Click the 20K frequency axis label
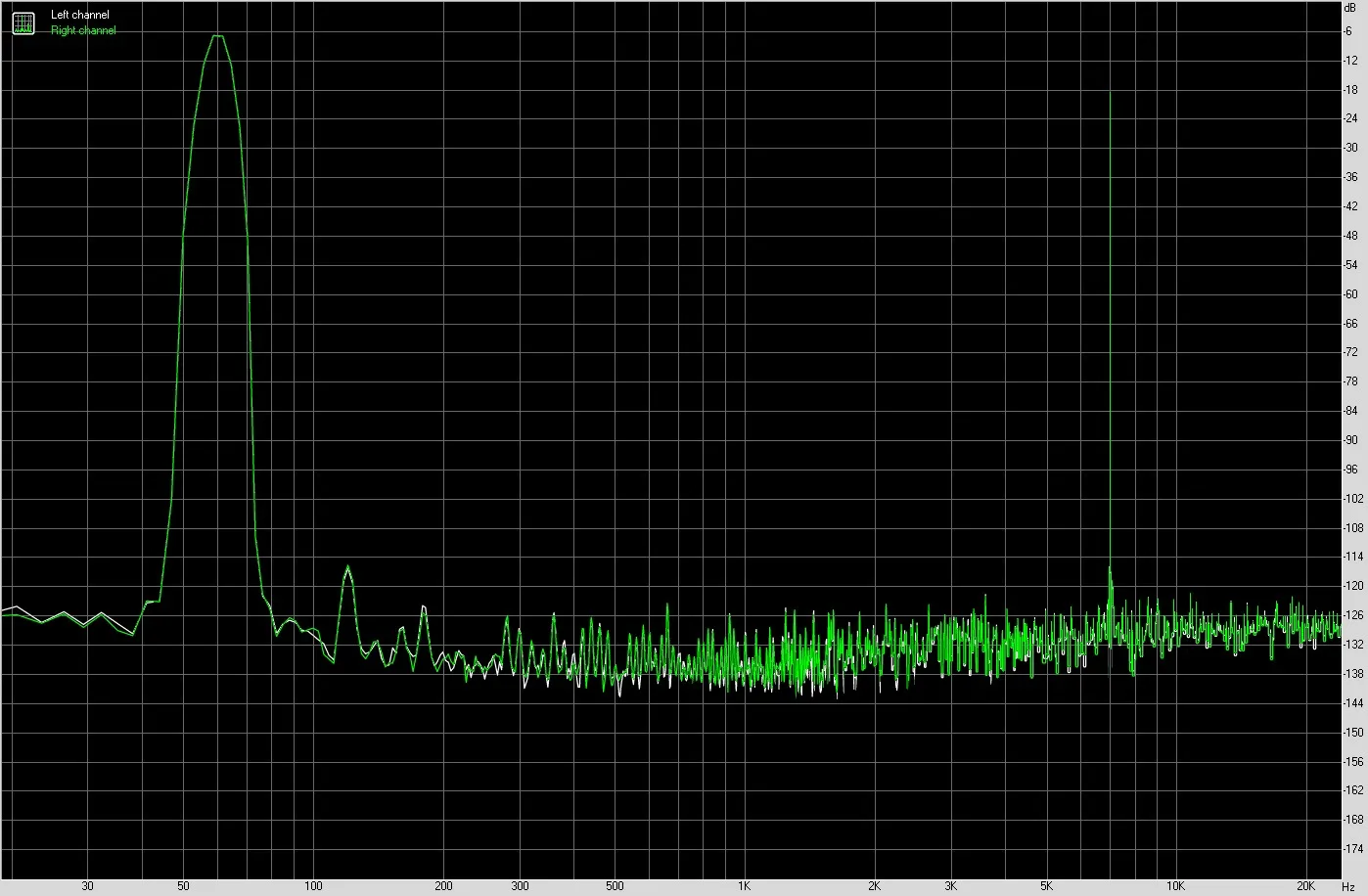 pos(1306,886)
